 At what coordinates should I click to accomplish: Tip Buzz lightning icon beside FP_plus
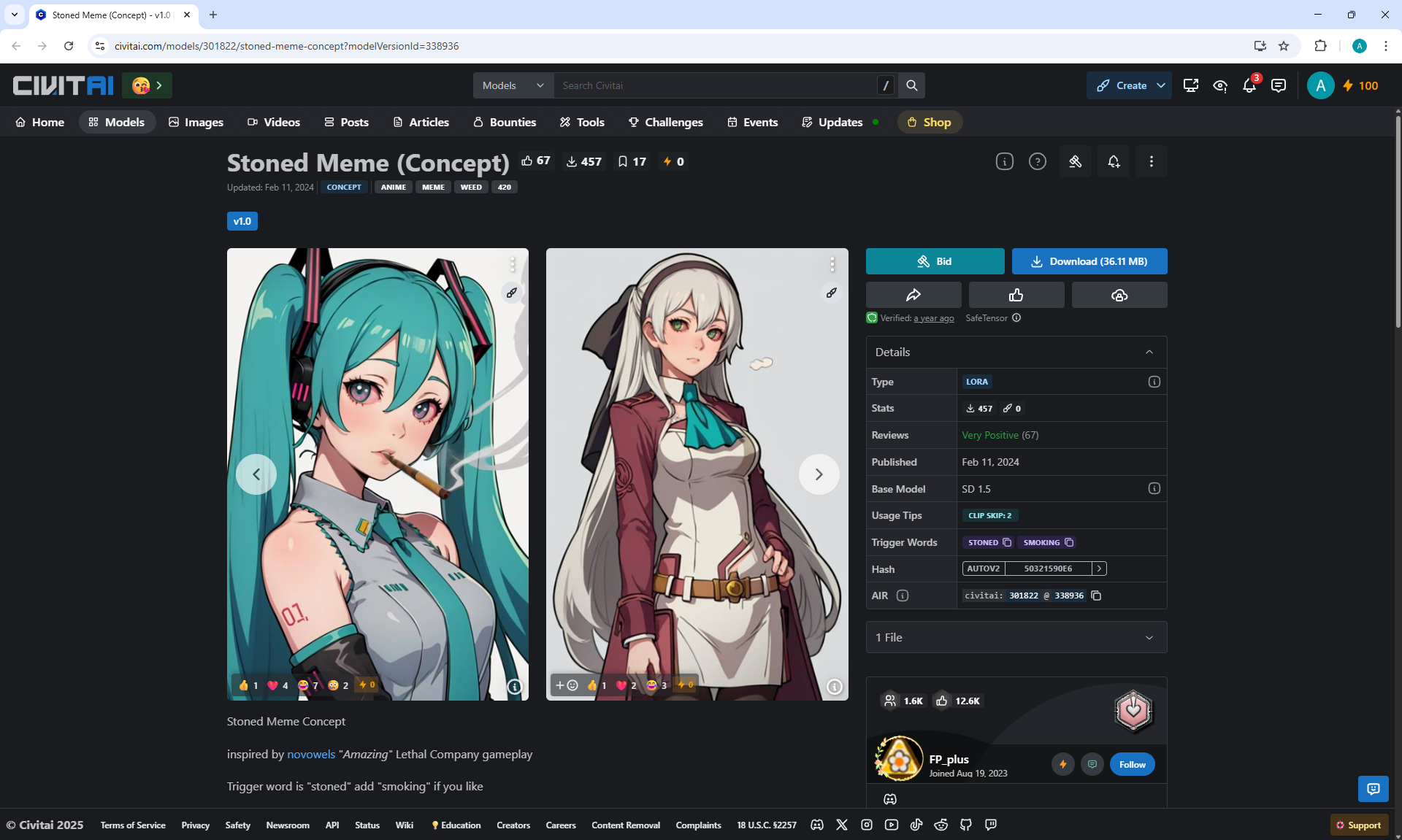(1062, 764)
